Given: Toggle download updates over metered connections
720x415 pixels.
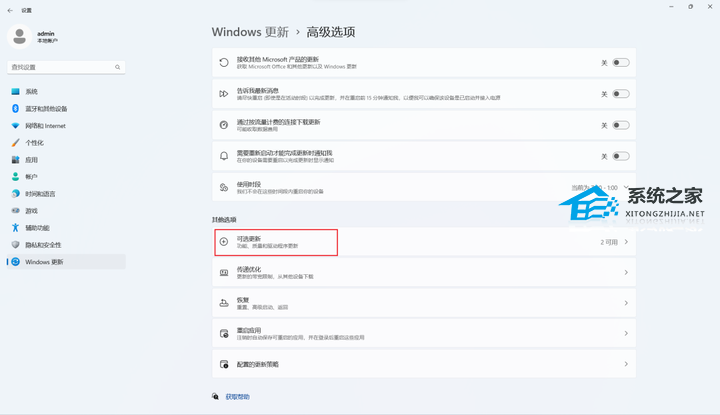Looking at the screenshot, I should pos(621,125).
